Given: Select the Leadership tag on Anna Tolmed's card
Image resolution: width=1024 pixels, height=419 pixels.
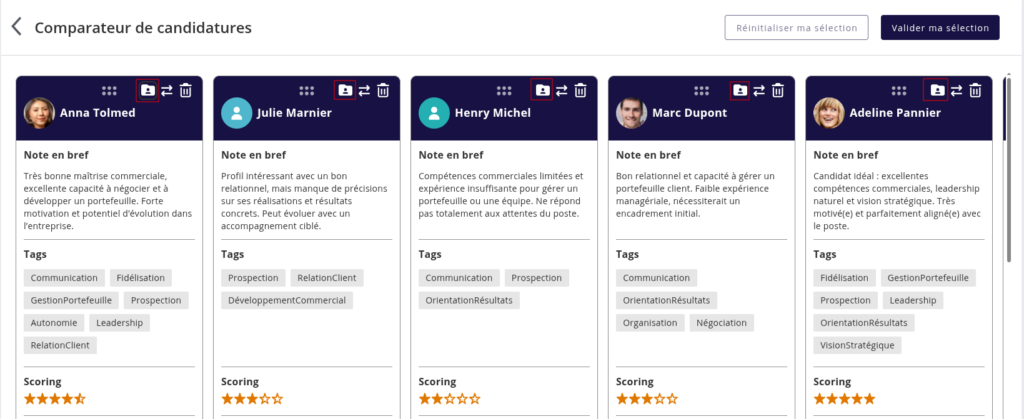Looking at the screenshot, I should [120, 322].
